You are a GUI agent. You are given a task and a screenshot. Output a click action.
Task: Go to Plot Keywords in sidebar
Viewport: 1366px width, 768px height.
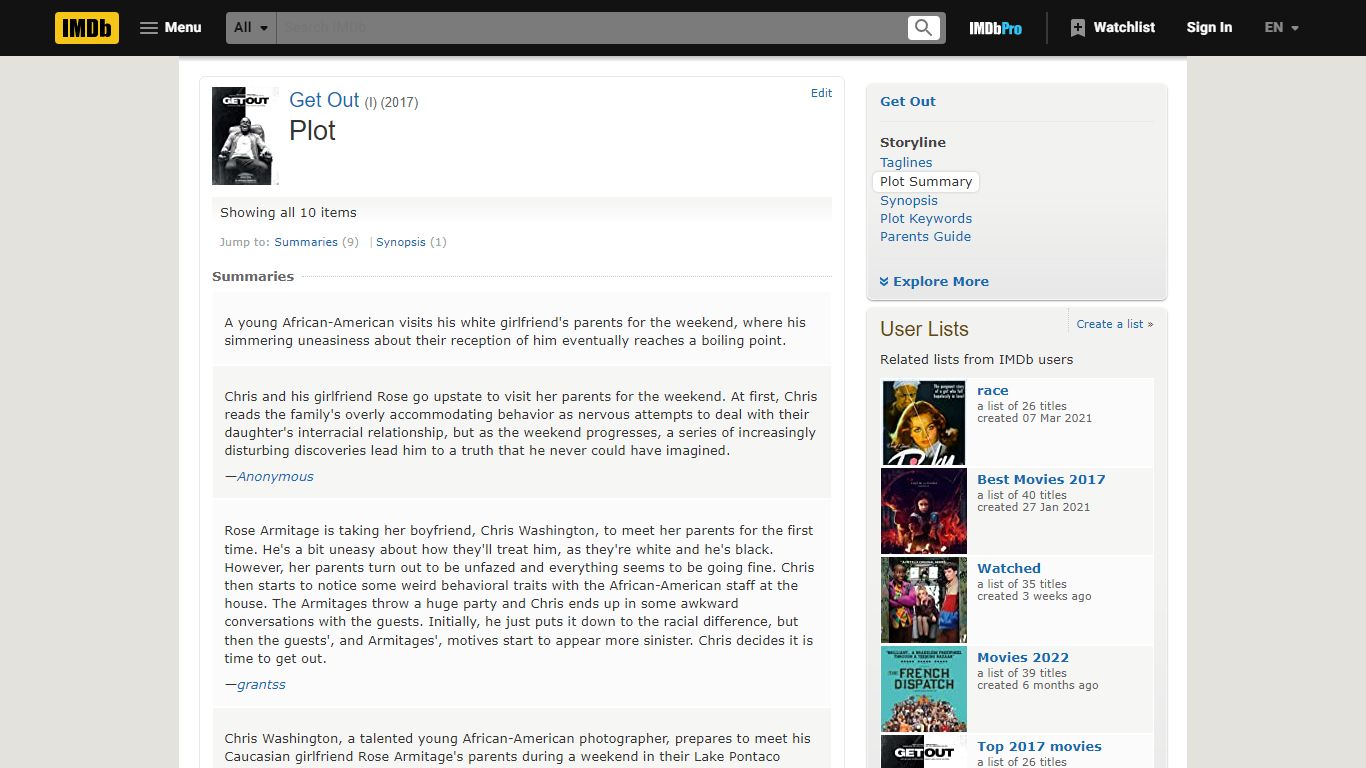click(926, 218)
